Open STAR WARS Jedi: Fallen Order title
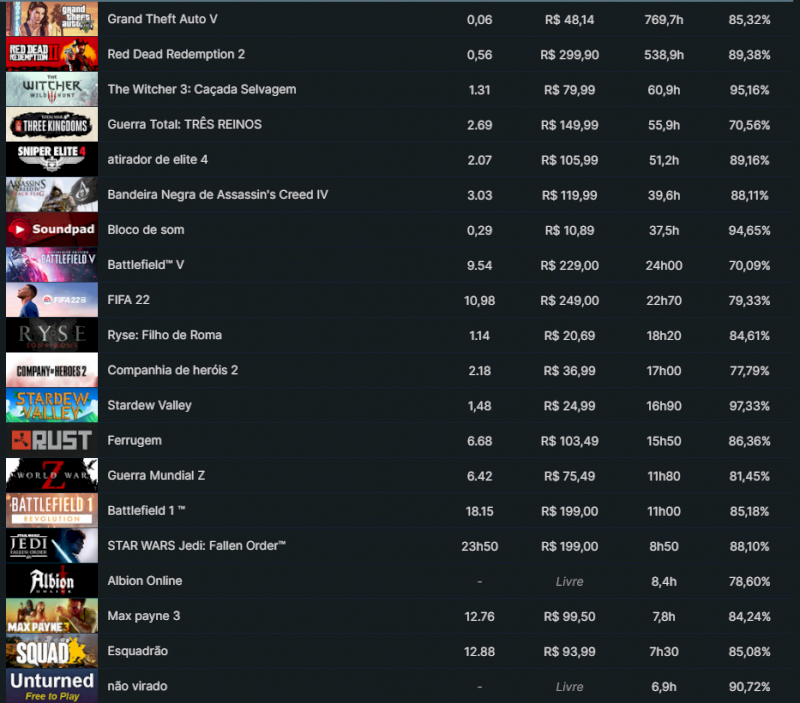The image size is (800, 703). (x=196, y=546)
